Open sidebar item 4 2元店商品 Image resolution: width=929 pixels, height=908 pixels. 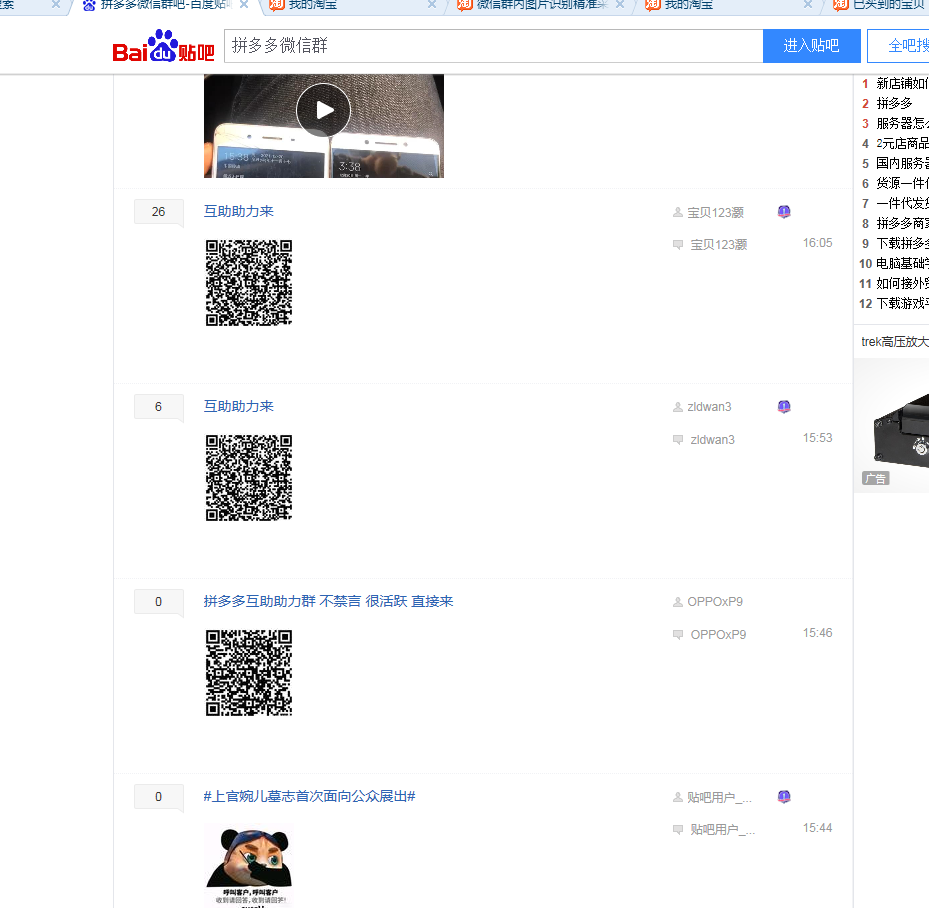[x=902, y=143]
